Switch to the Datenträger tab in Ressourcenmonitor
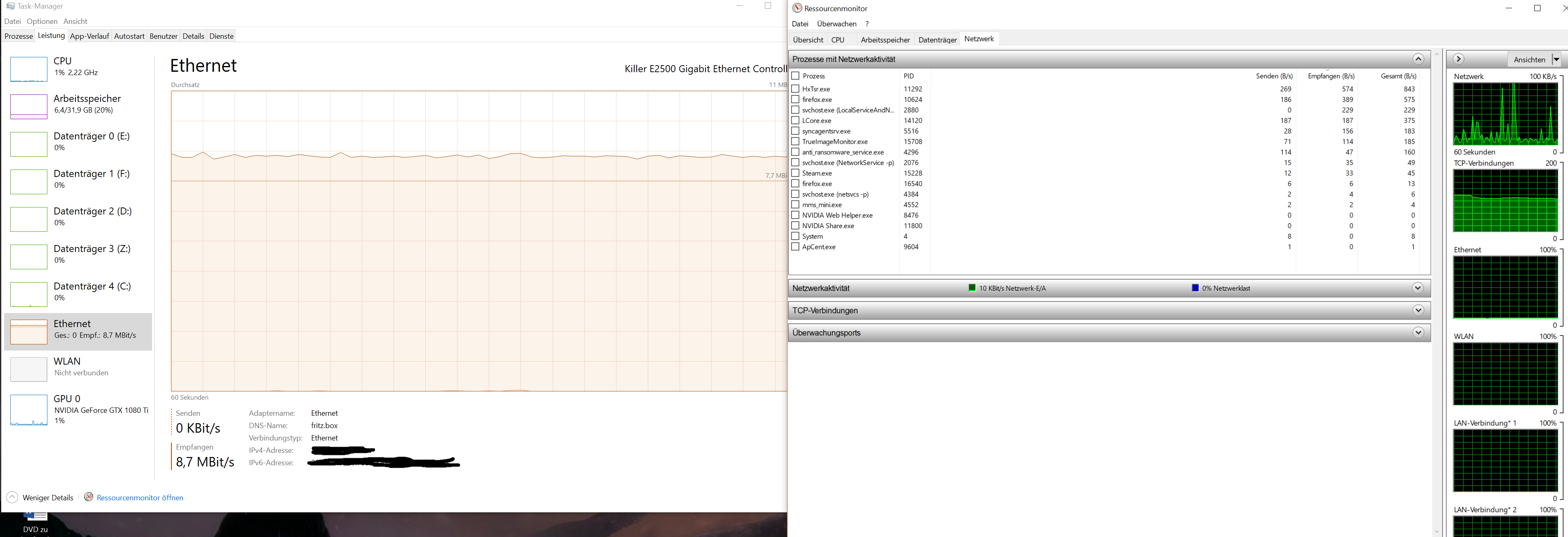The image size is (1568, 537). (x=938, y=40)
